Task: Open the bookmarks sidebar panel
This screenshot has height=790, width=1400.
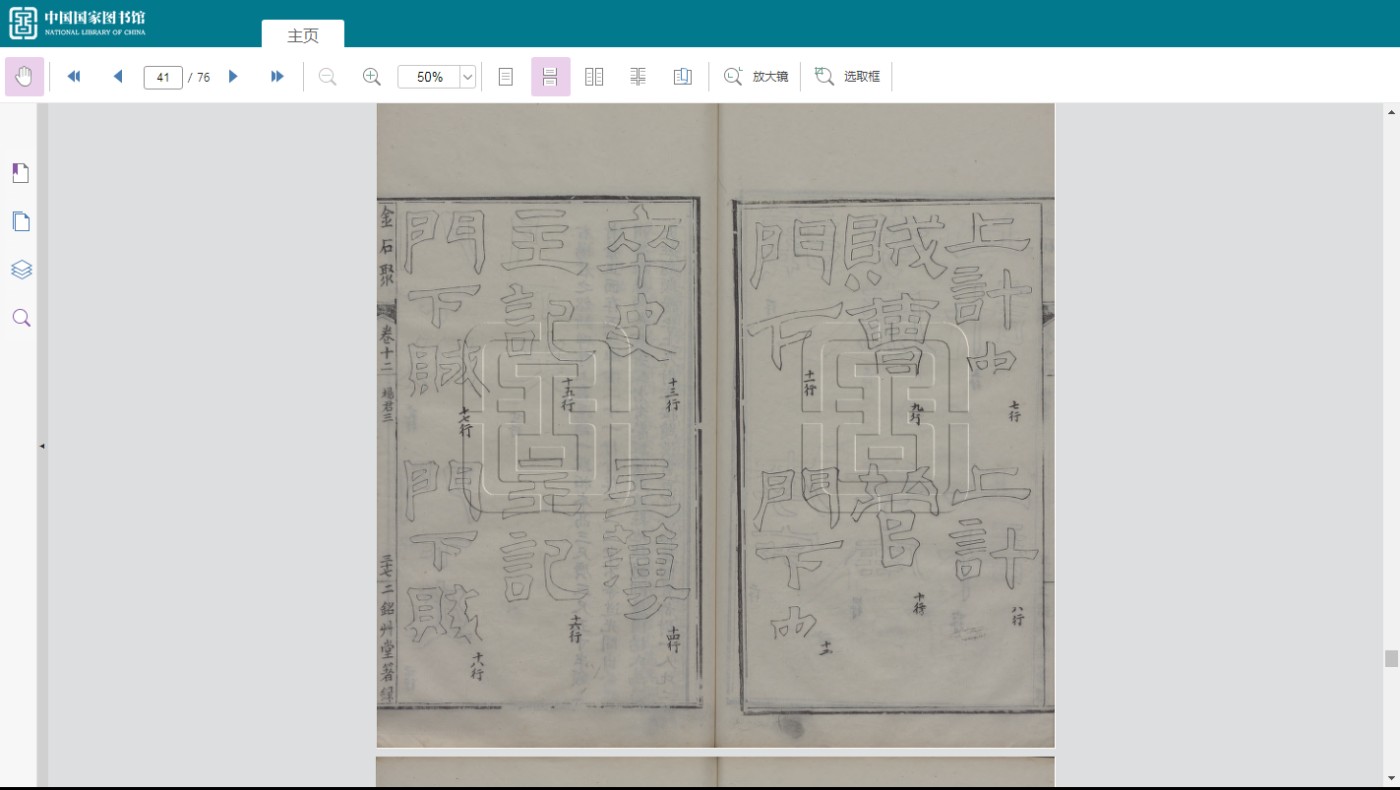Action: (21, 173)
